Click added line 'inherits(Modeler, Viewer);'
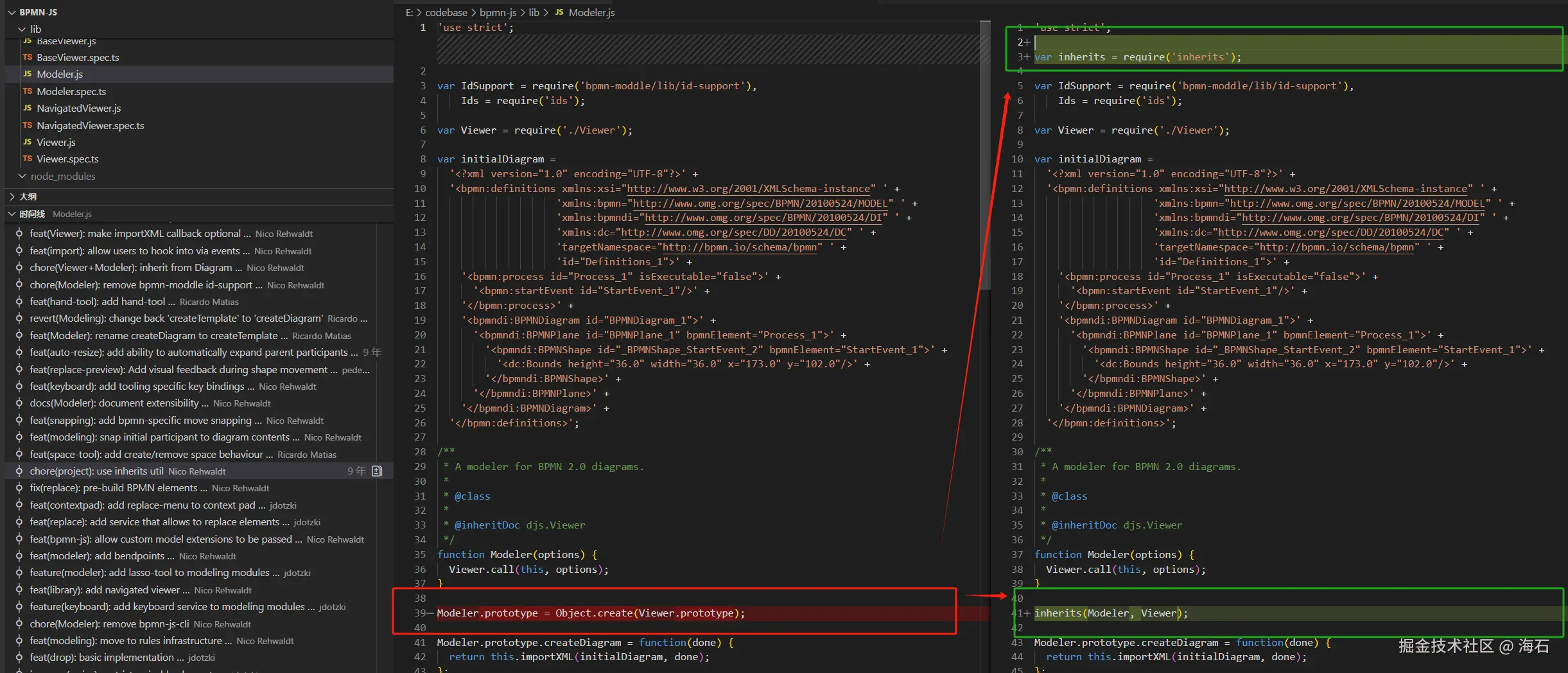This screenshot has height=673, width=1568. (x=1111, y=613)
